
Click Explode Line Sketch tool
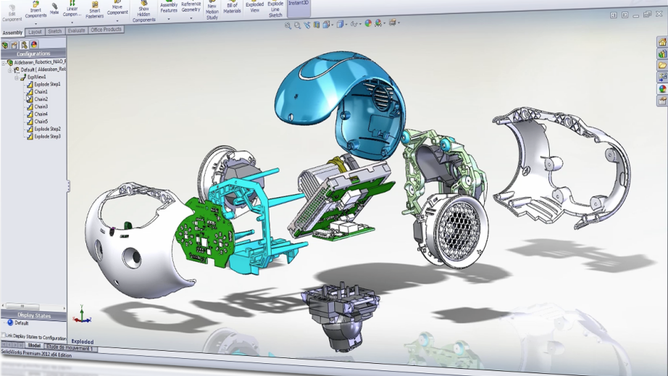(x=276, y=9)
